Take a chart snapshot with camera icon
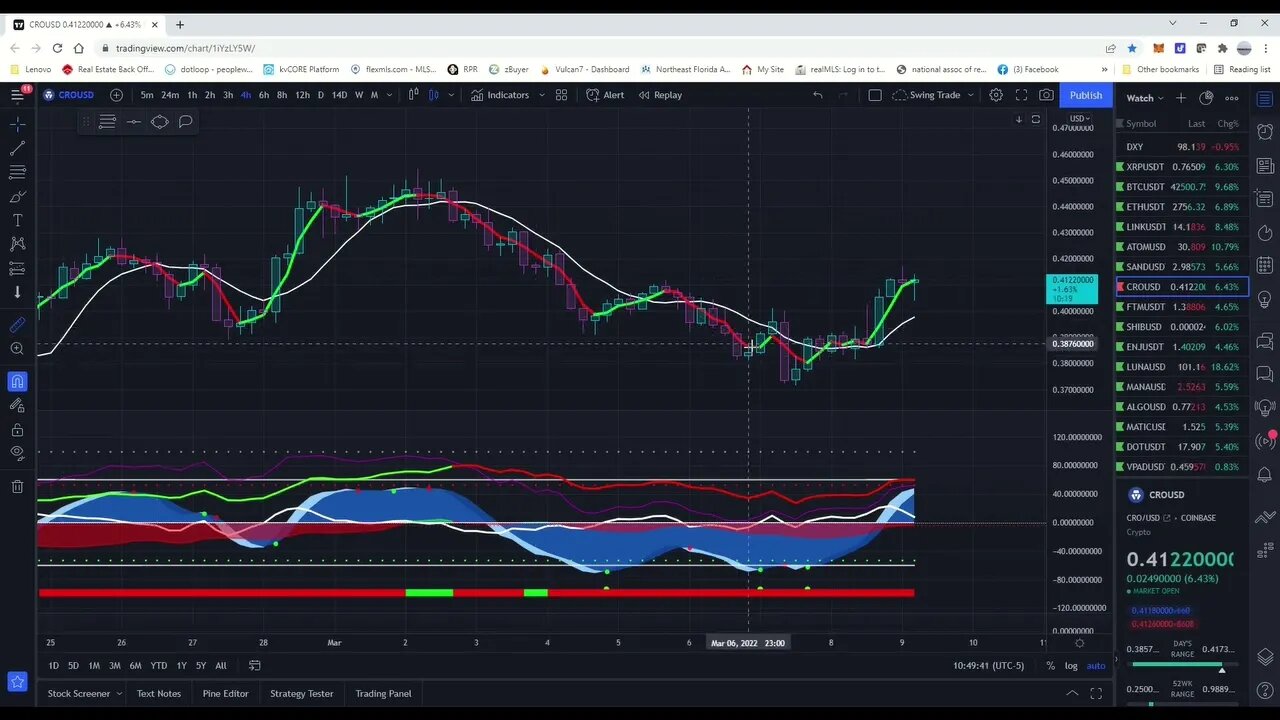 pyautogui.click(x=1046, y=95)
